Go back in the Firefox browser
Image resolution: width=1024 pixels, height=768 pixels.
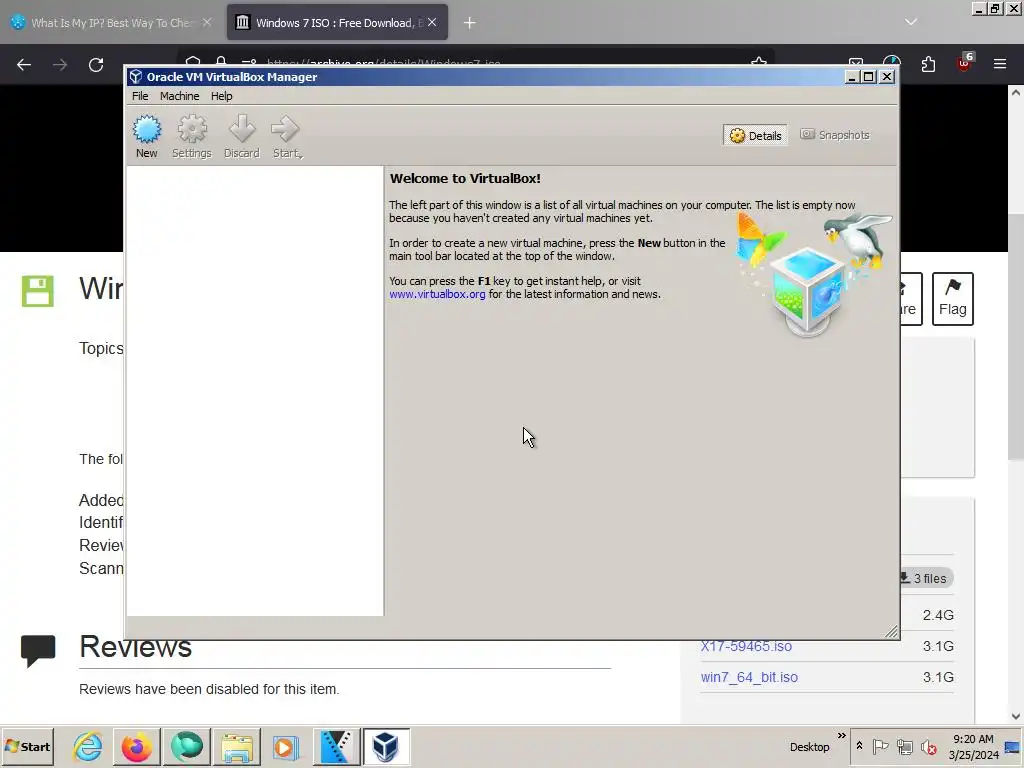[x=24, y=65]
